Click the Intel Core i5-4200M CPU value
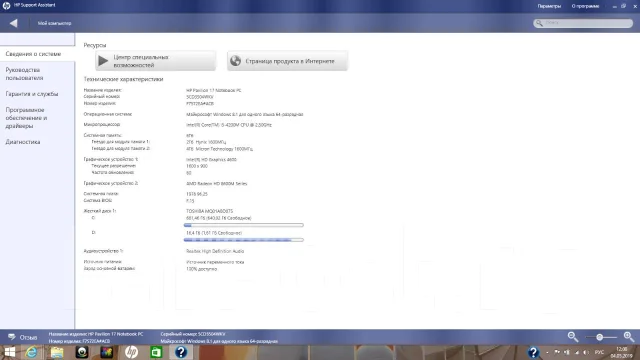The image size is (640, 360). pos(229,125)
